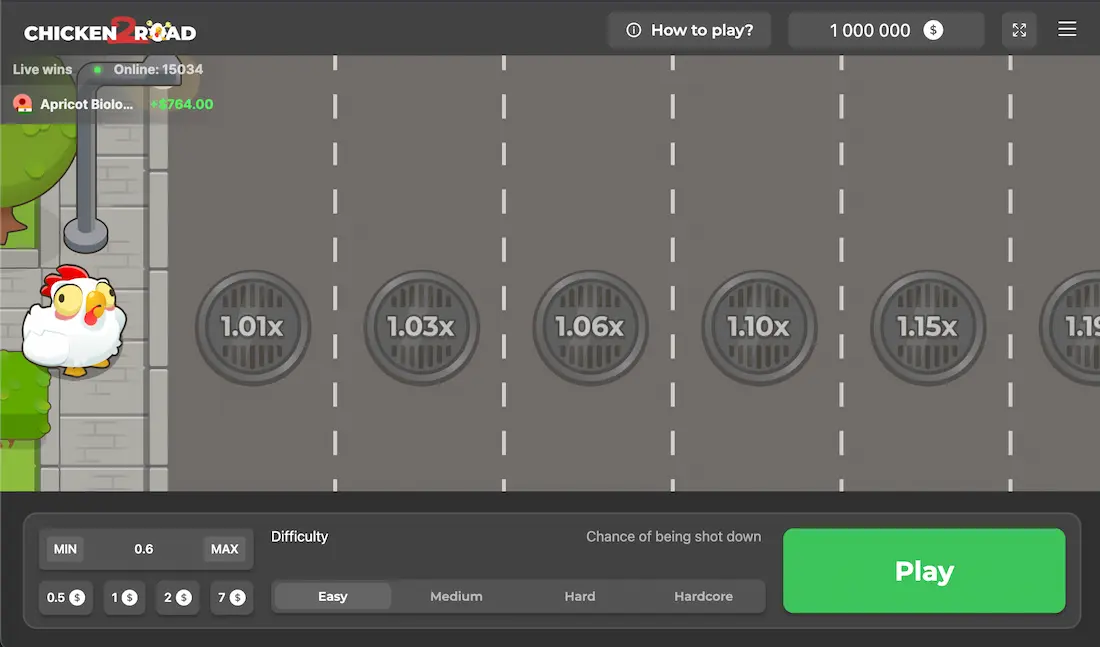Viewport: 1100px width, 647px height.
Task: Set bet to MIN
Action: [x=65, y=549]
